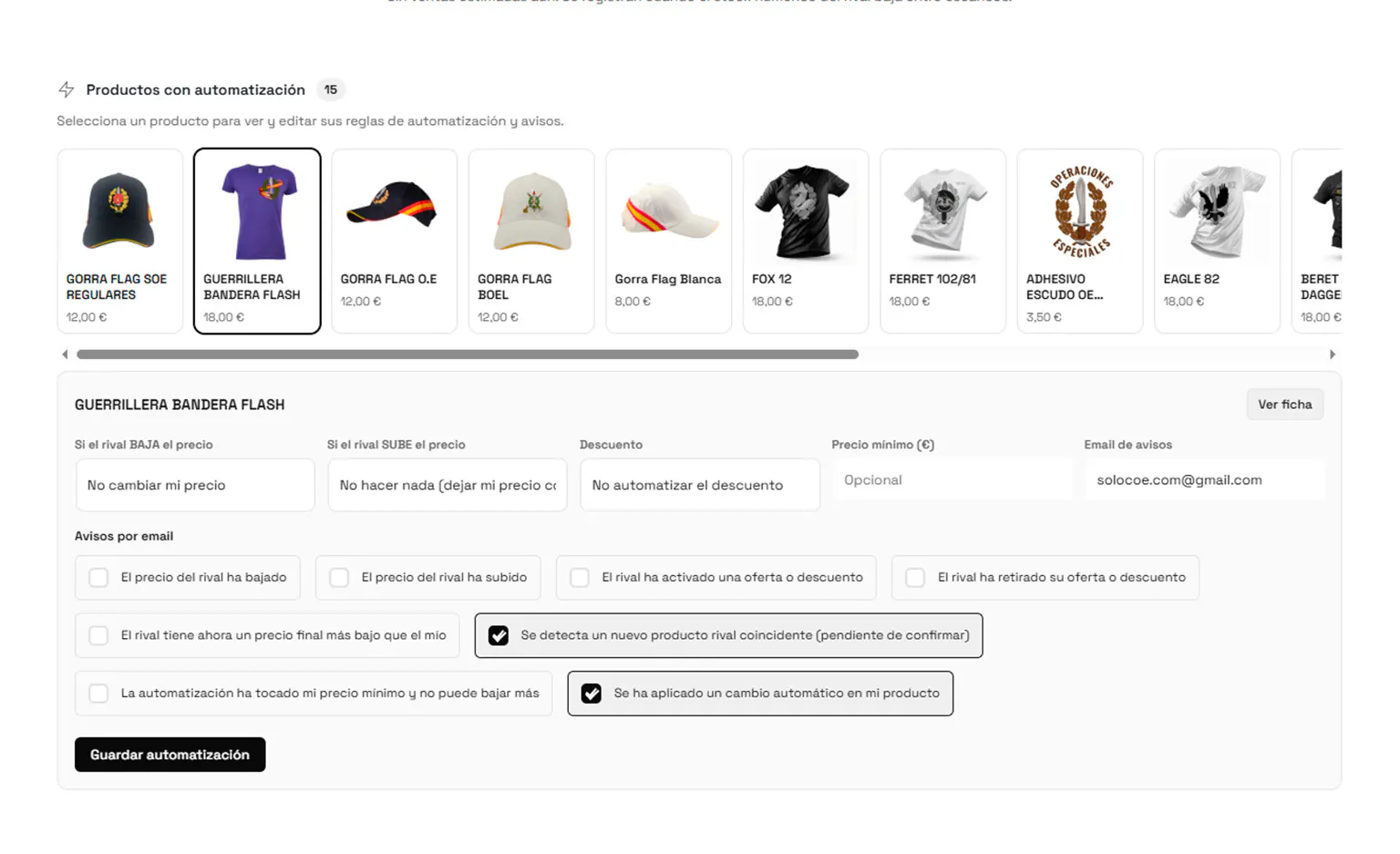Select the EAGLE 82 t-shirt product

1217,242
